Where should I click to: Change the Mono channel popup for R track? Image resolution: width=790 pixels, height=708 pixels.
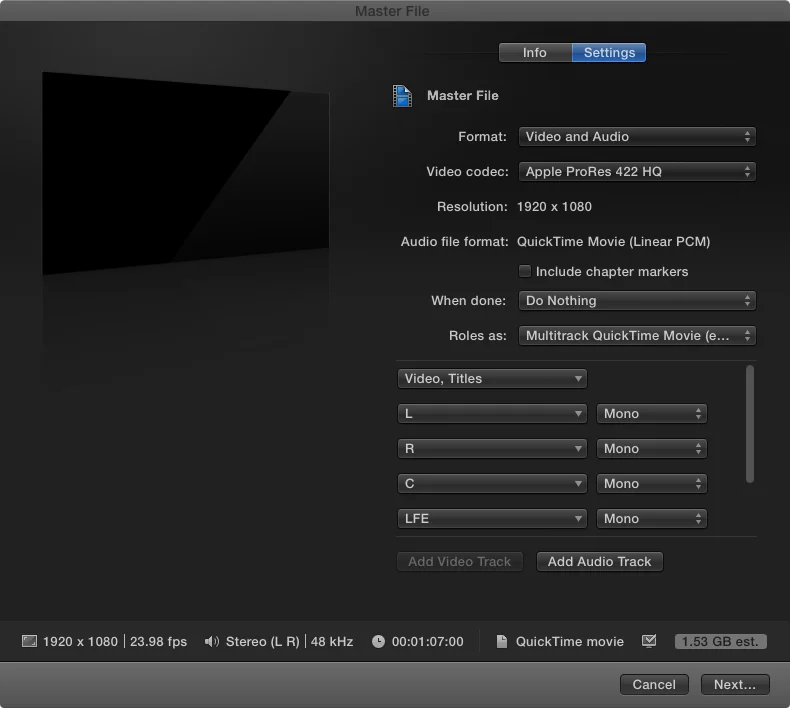pyautogui.click(x=651, y=448)
